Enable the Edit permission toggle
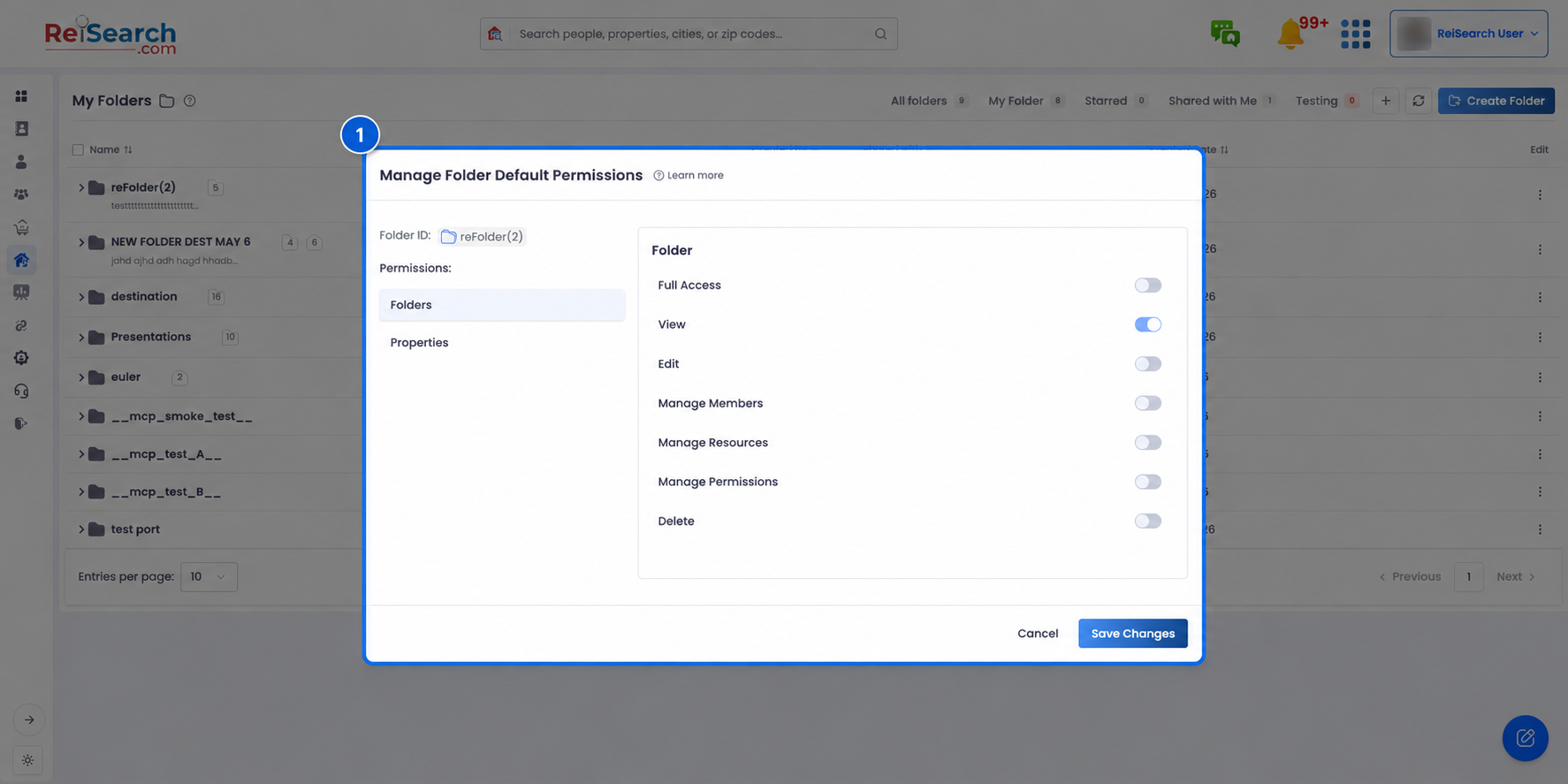The height and width of the screenshot is (784, 1568). [x=1147, y=364]
